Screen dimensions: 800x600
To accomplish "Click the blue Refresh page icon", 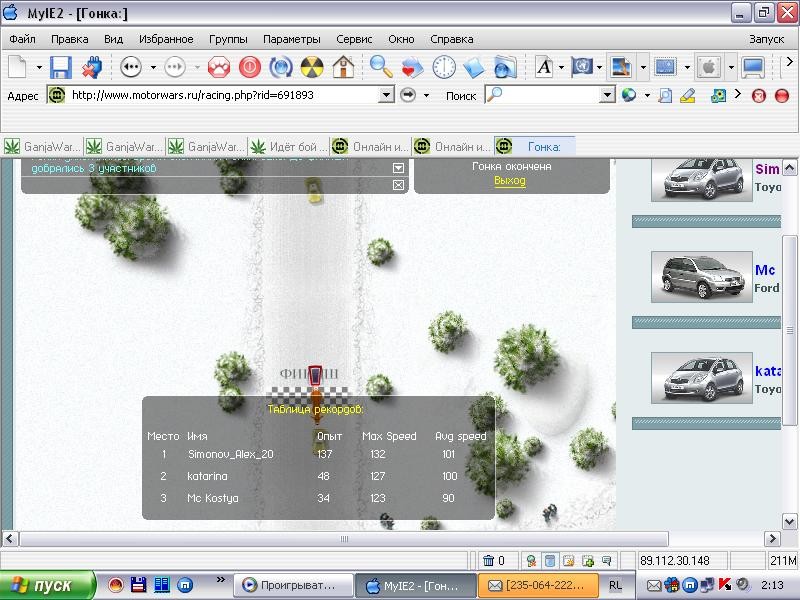I will coord(281,67).
